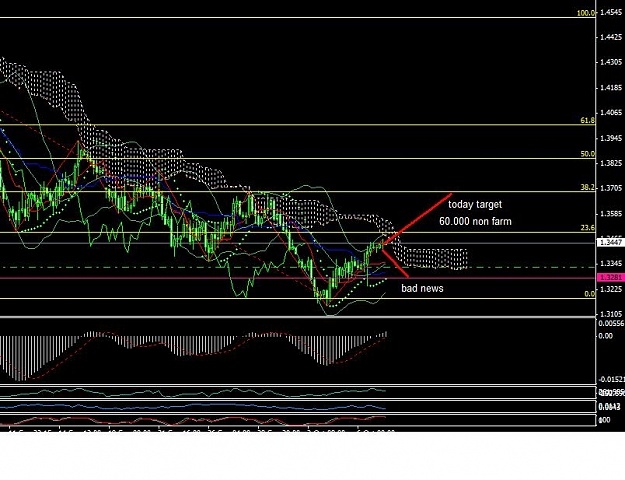Click the 1.3945 price axis value
This screenshot has height=480, width=625.
point(611,138)
